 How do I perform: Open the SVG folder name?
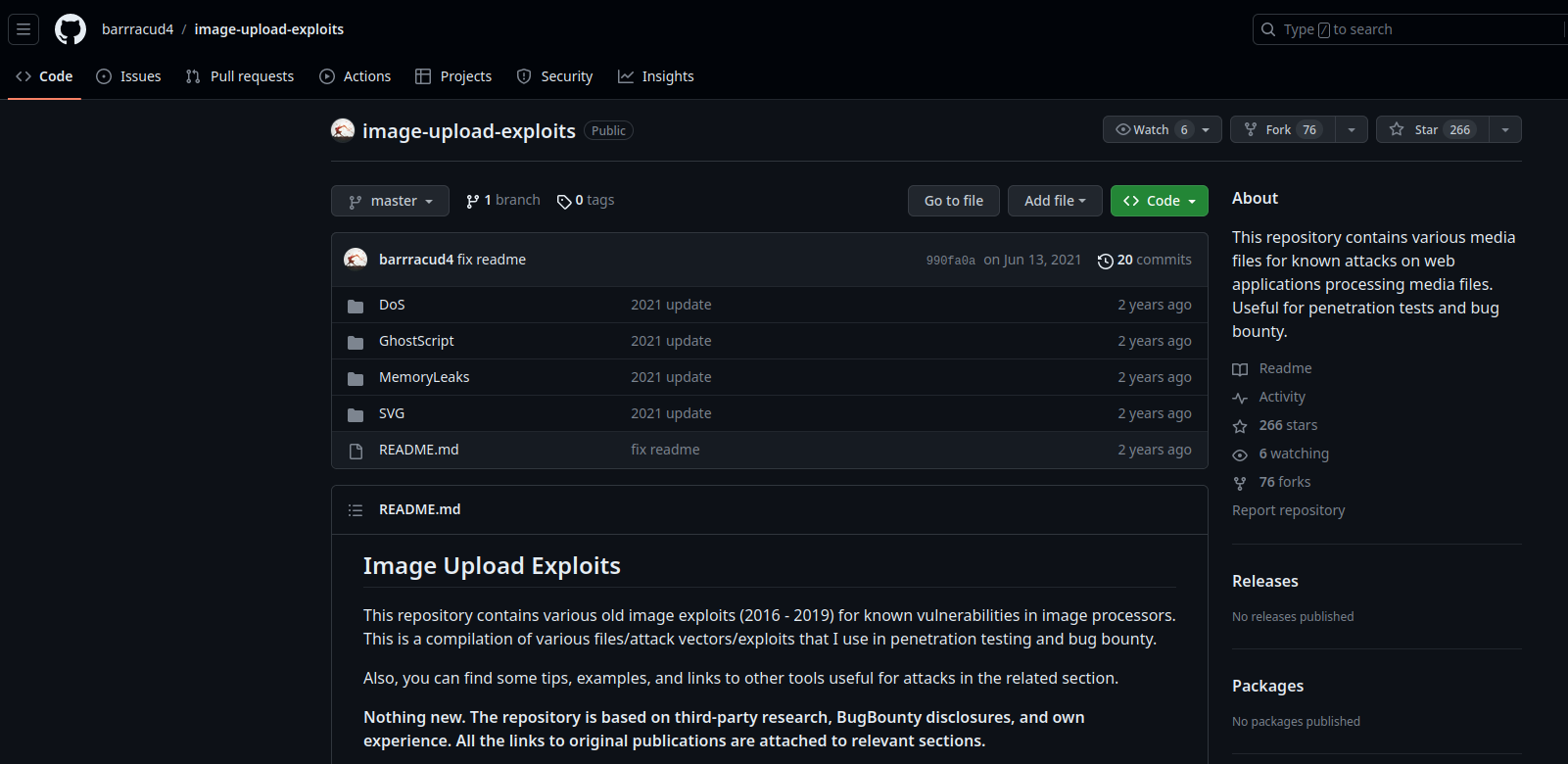click(392, 413)
